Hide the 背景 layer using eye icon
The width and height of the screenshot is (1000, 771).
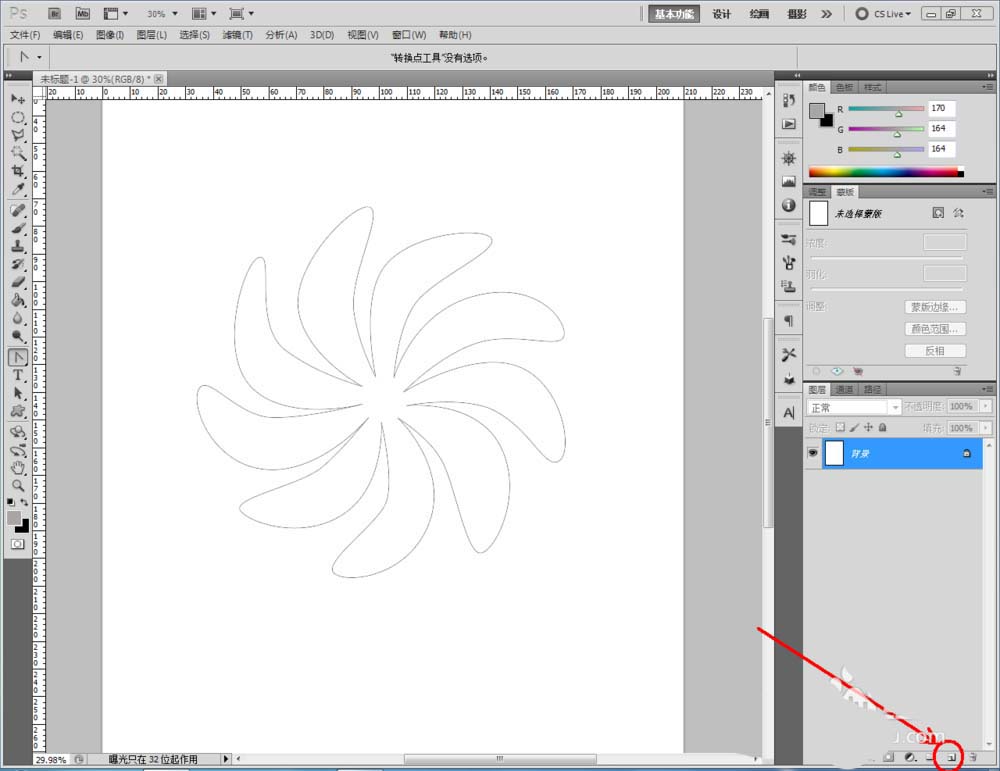click(x=813, y=453)
